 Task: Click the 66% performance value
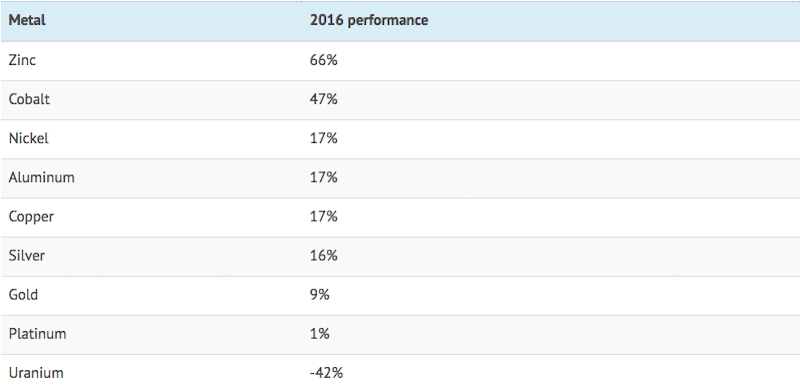click(323, 60)
